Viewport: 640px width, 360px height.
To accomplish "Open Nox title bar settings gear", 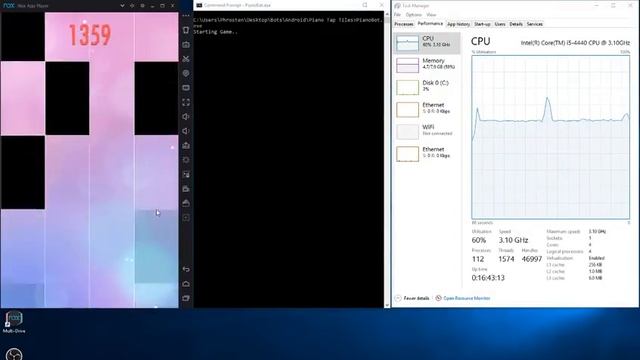I will coord(142,6).
